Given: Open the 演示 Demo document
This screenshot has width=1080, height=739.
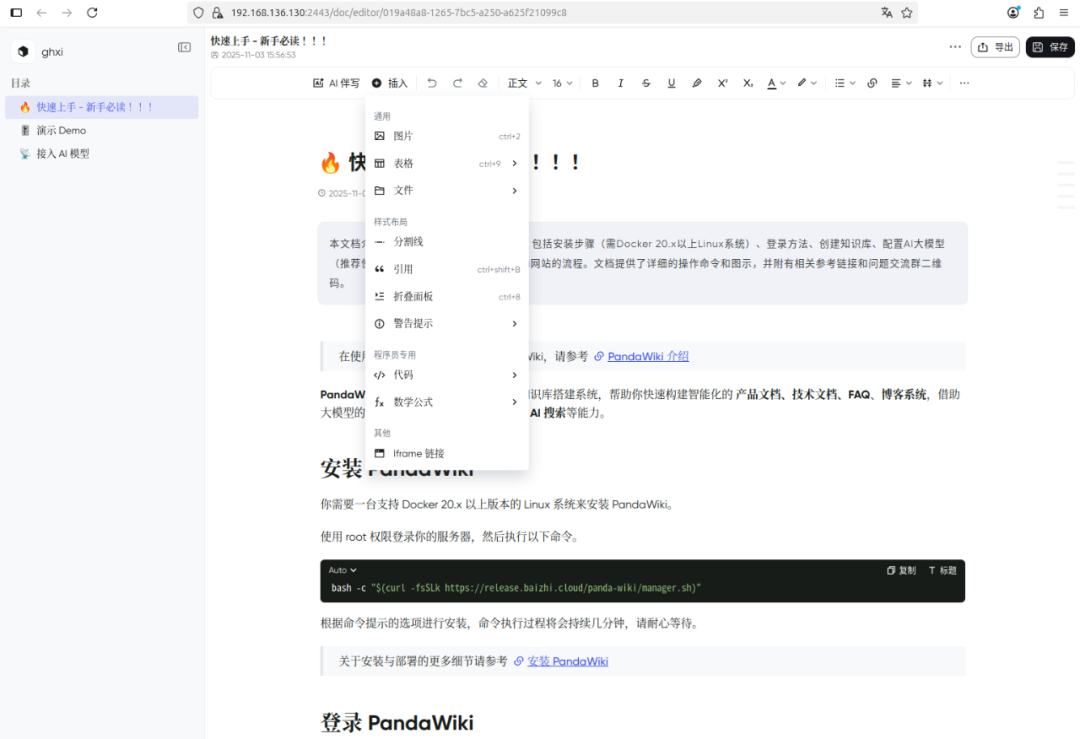Looking at the screenshot, I should tap(102, 130).
